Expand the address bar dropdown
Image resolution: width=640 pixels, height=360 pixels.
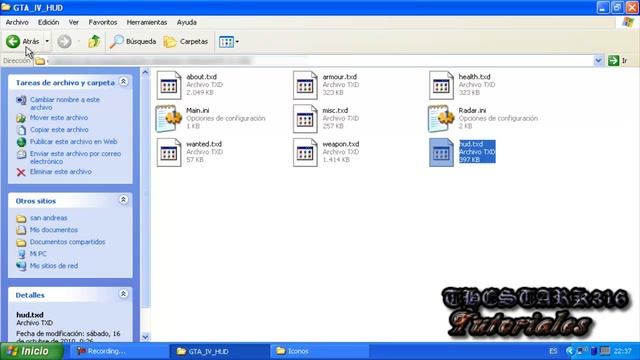pyautogui.click(x=598, y=61)
